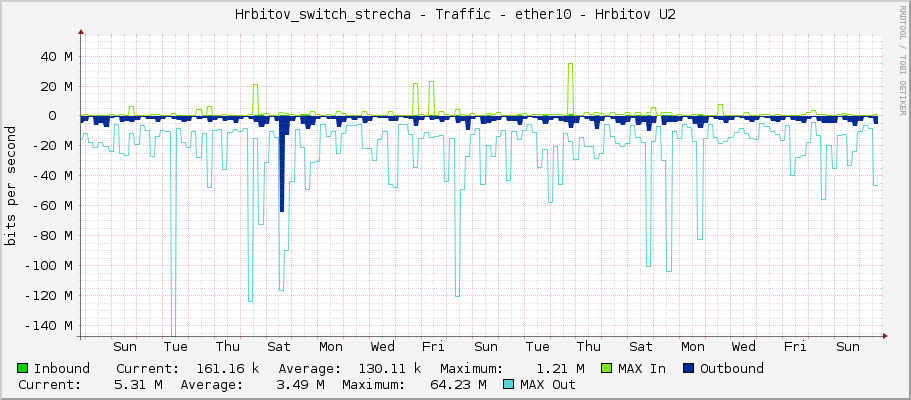Click the '-20 M' y-axis label
Image resolution: width=911 pixels, height=400 pixels.
(52, 146)
